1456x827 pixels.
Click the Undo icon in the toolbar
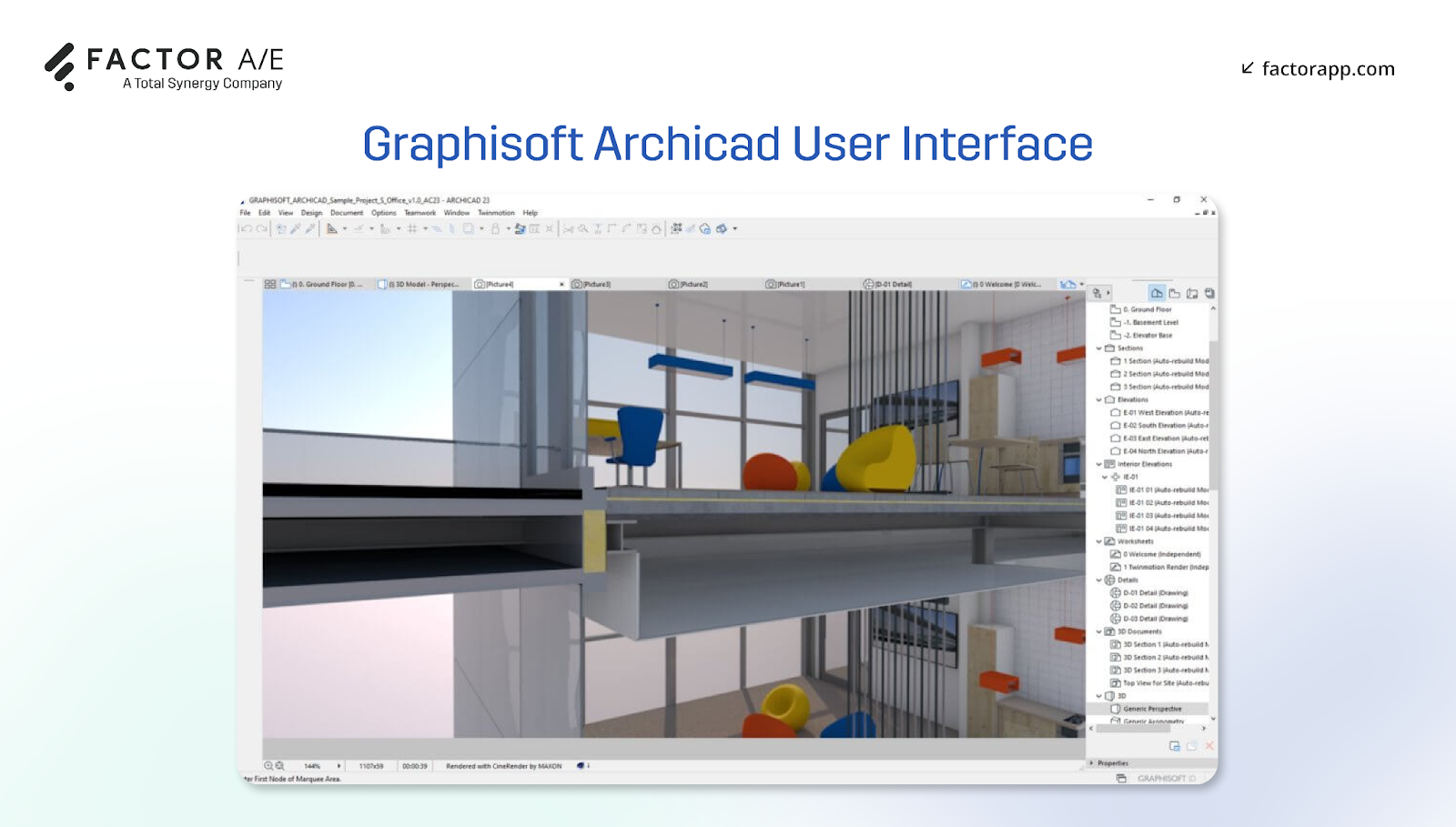248,228
